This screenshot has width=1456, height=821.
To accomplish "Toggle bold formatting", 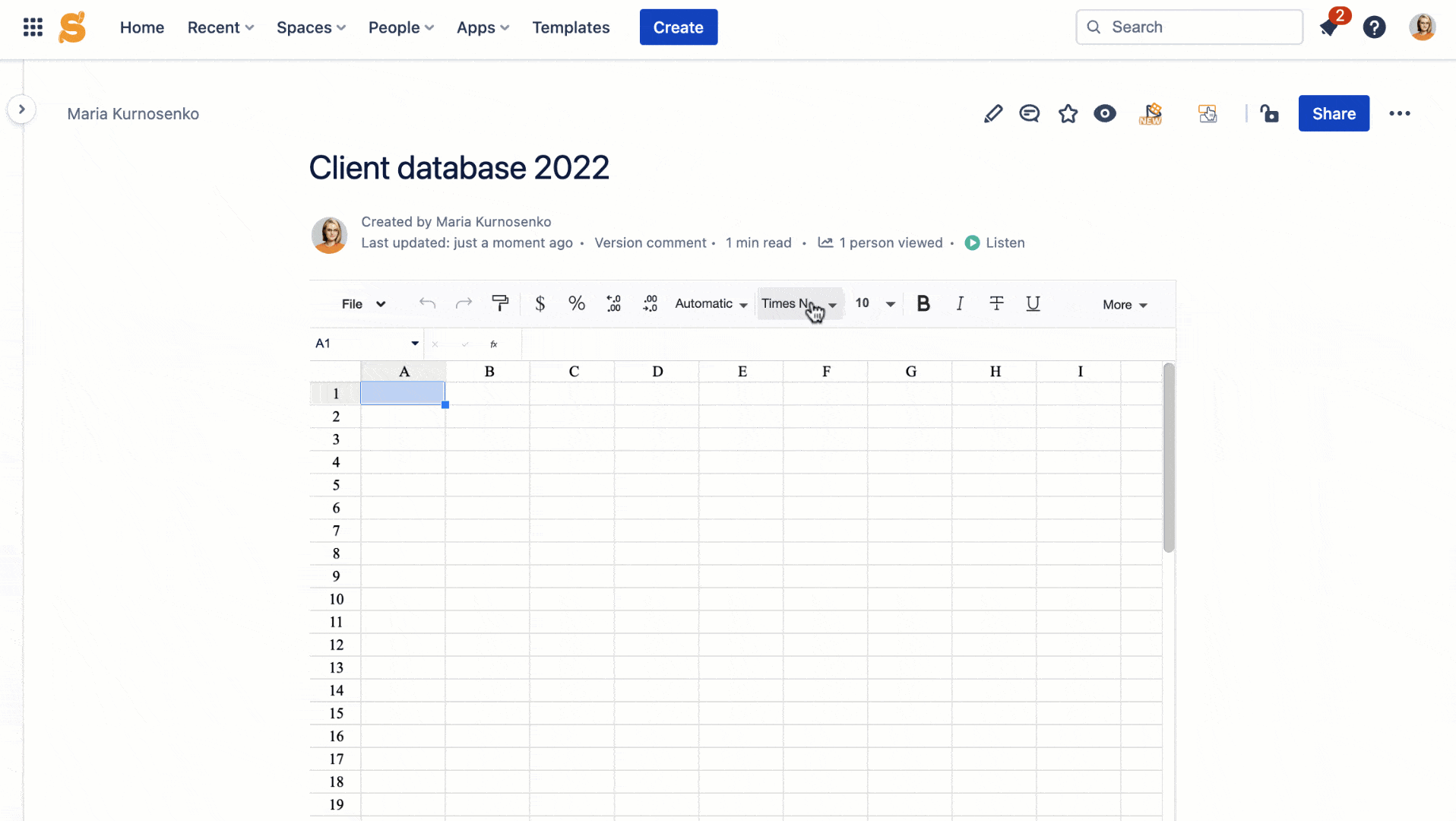I will coord(923,303).
